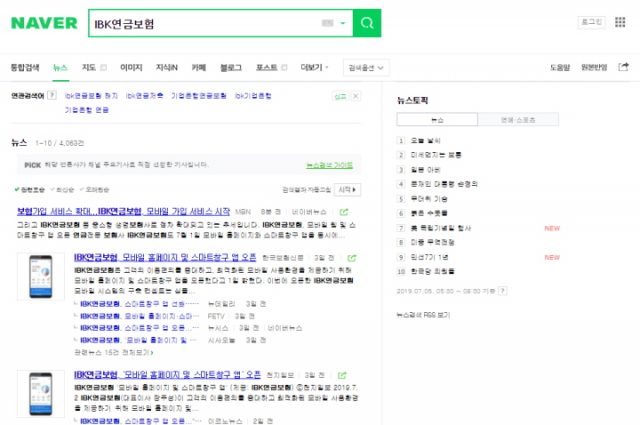Close the related searches box with X
This screenshot has width=640, height=425.
click(355, 96)
